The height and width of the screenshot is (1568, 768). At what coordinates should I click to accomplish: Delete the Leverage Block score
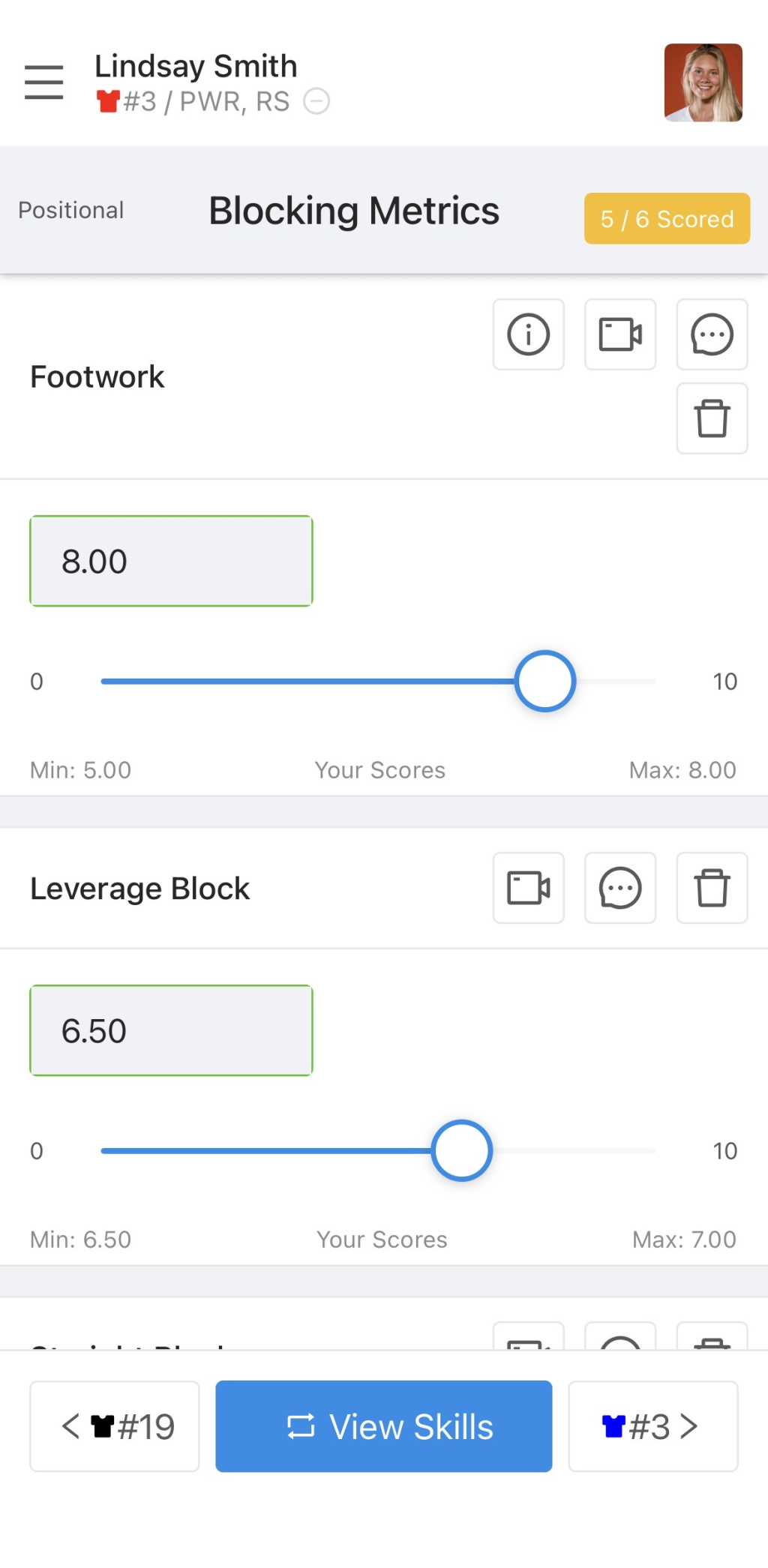tap(712, 888)
